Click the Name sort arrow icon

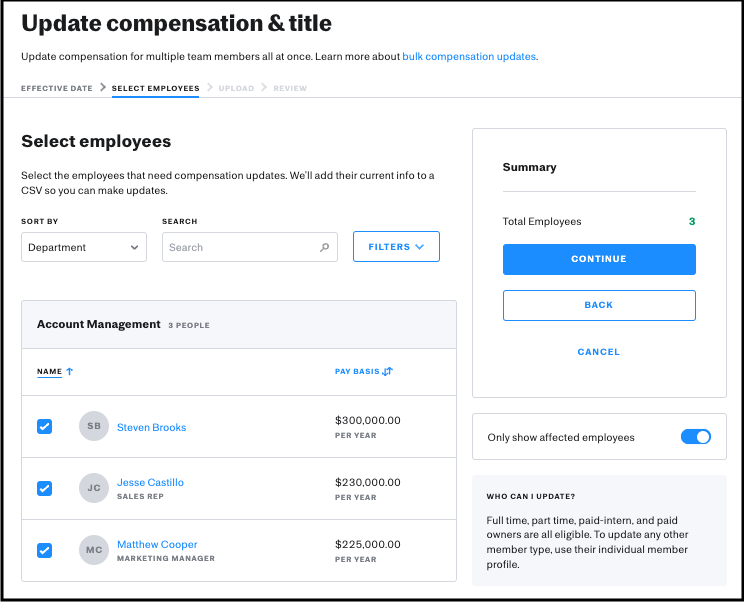[x=69, y=372]
